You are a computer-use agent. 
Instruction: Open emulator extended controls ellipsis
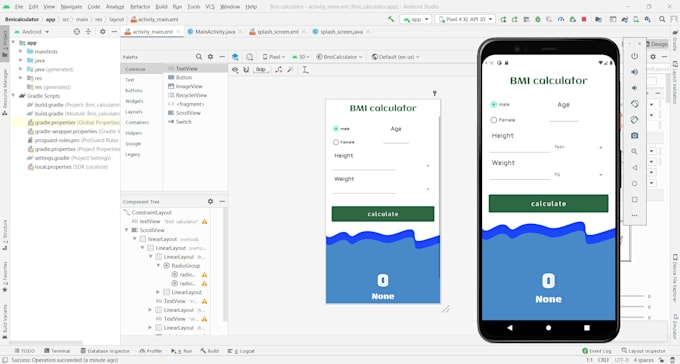634,216
